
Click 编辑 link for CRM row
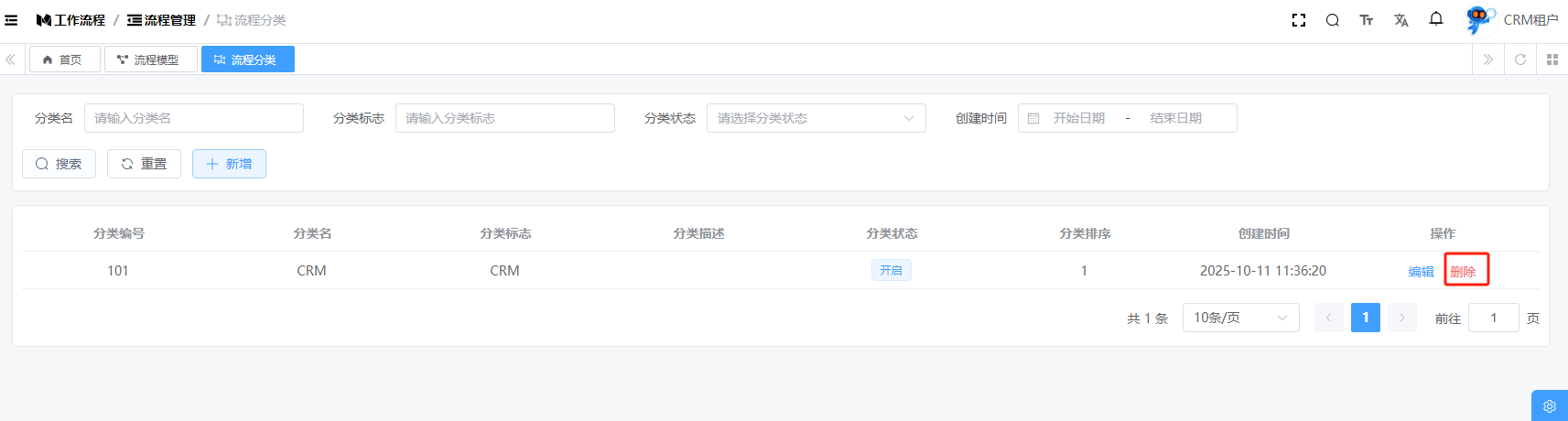coord(1421,272)
